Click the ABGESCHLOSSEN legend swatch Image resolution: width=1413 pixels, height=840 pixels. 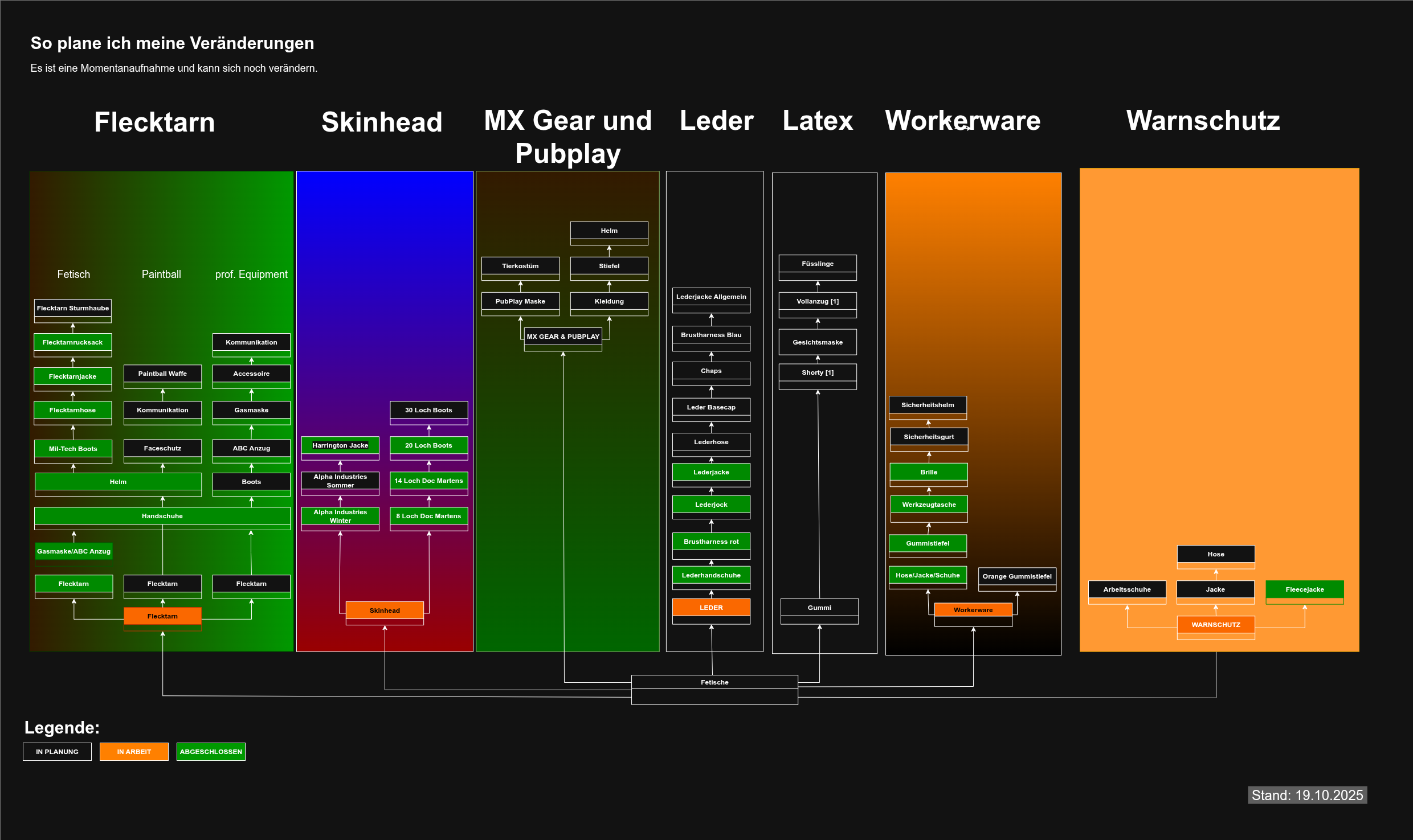211,752
